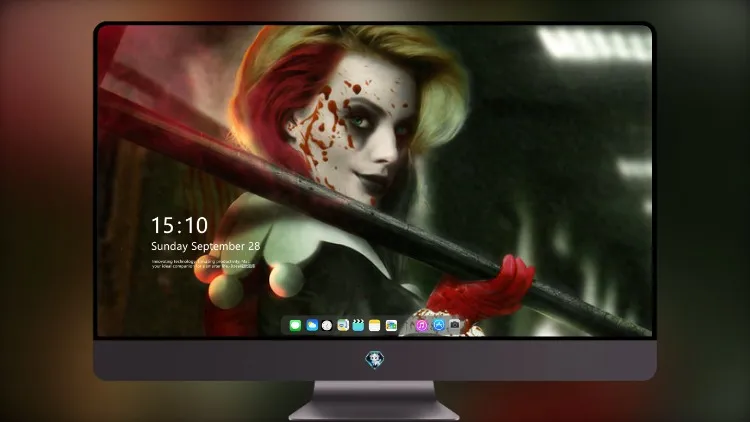Click the Sunday September 28 date text

point(206,246)
